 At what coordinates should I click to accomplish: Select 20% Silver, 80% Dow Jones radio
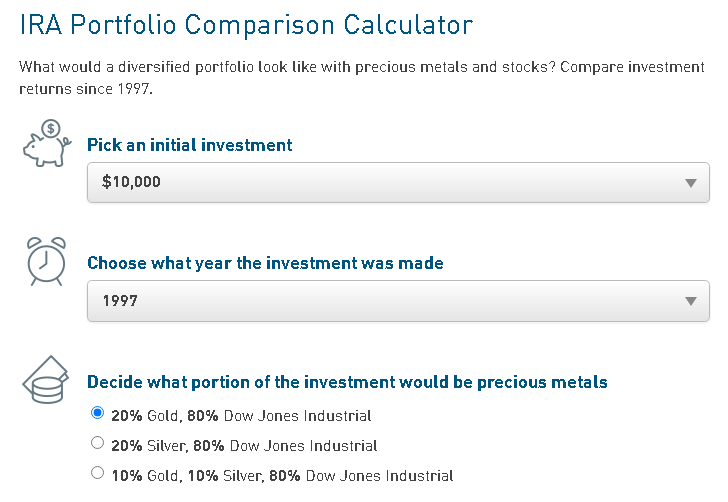97,443
